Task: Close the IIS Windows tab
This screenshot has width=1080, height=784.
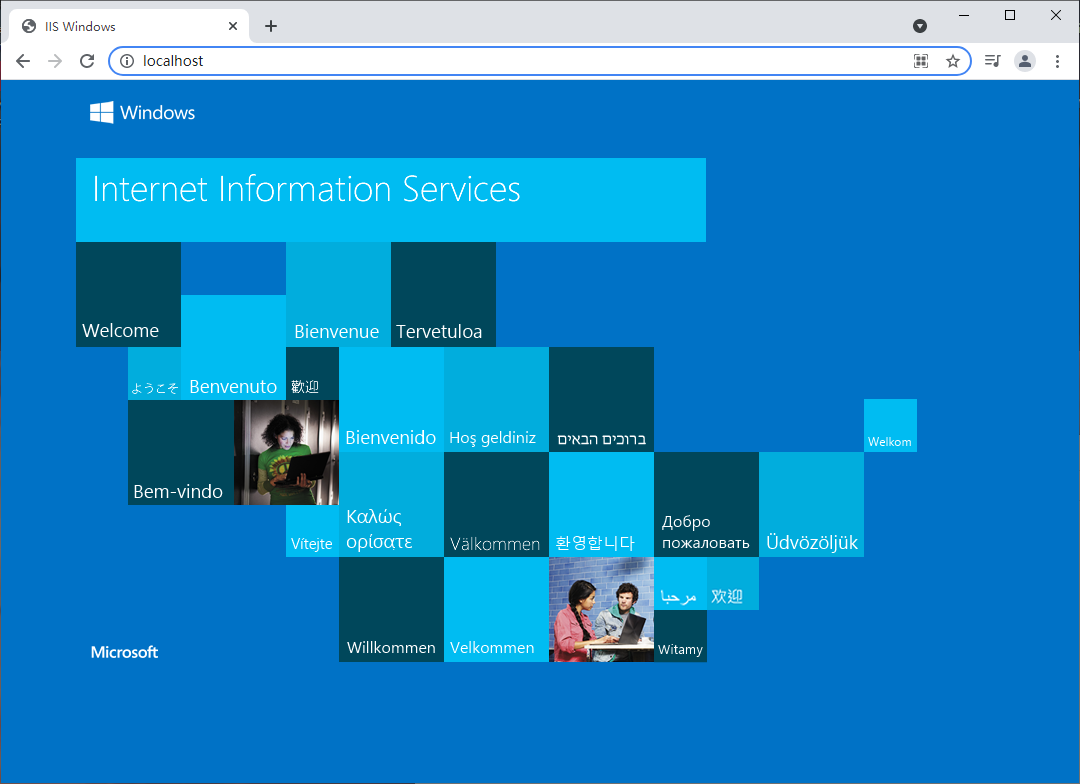Action: 233,26
